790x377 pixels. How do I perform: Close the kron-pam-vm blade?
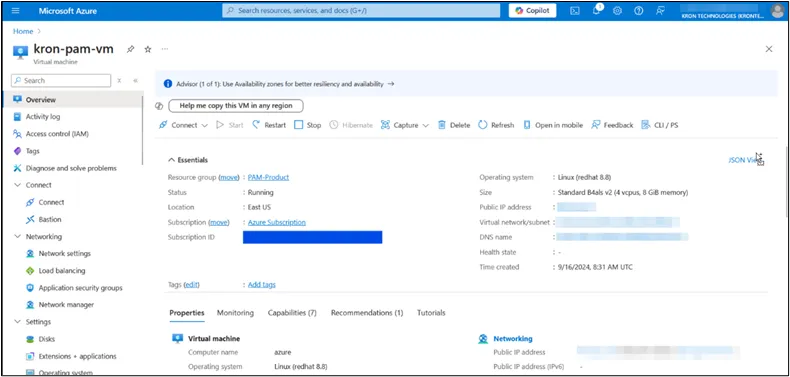tap(769, 49)
